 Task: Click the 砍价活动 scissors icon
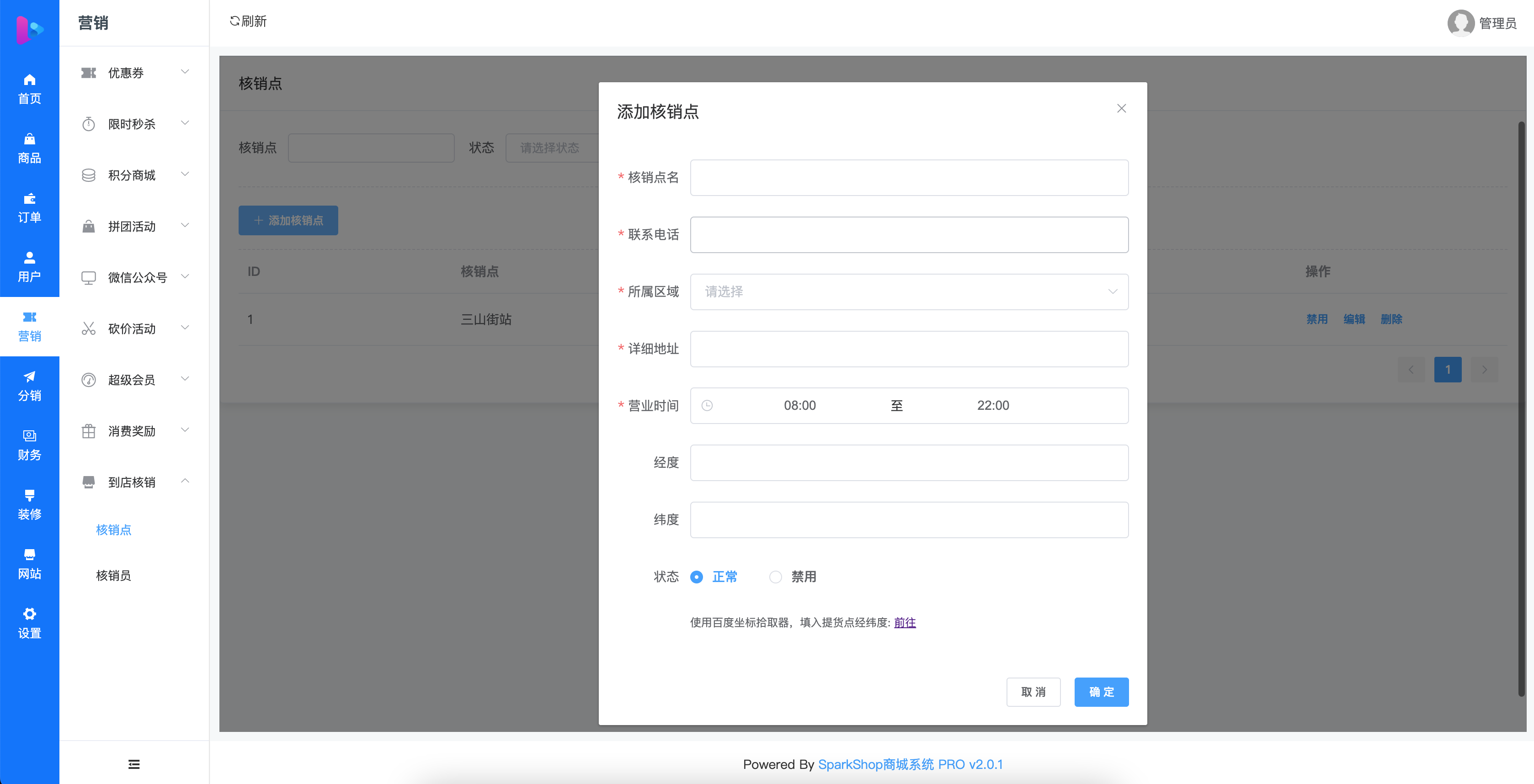pos(89,328)
